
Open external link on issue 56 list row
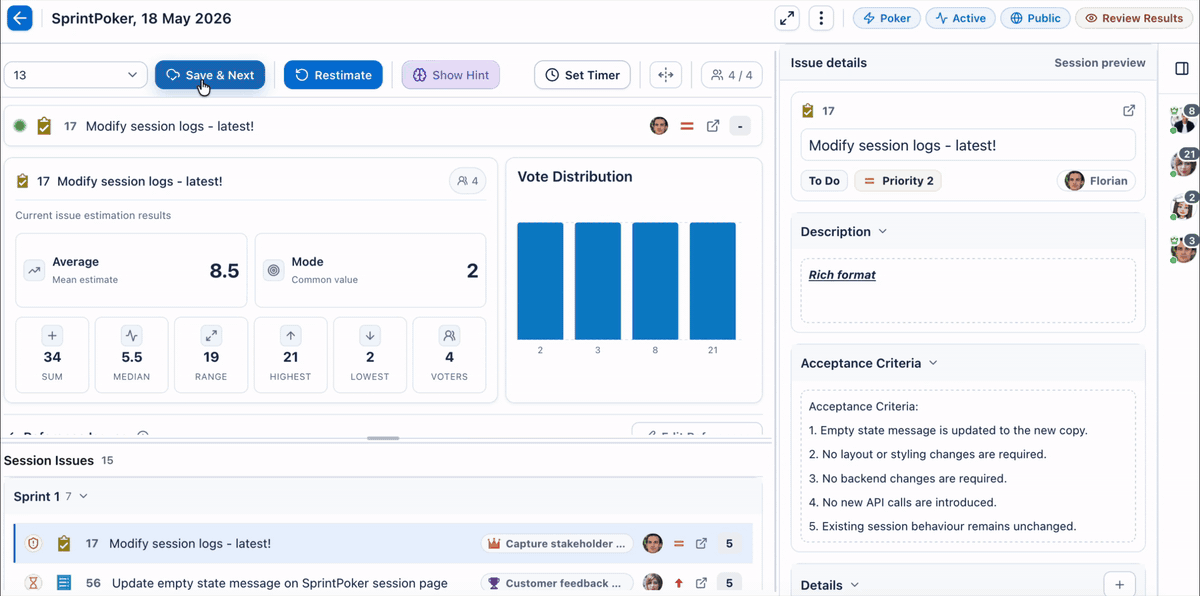(x=702, y=583)
